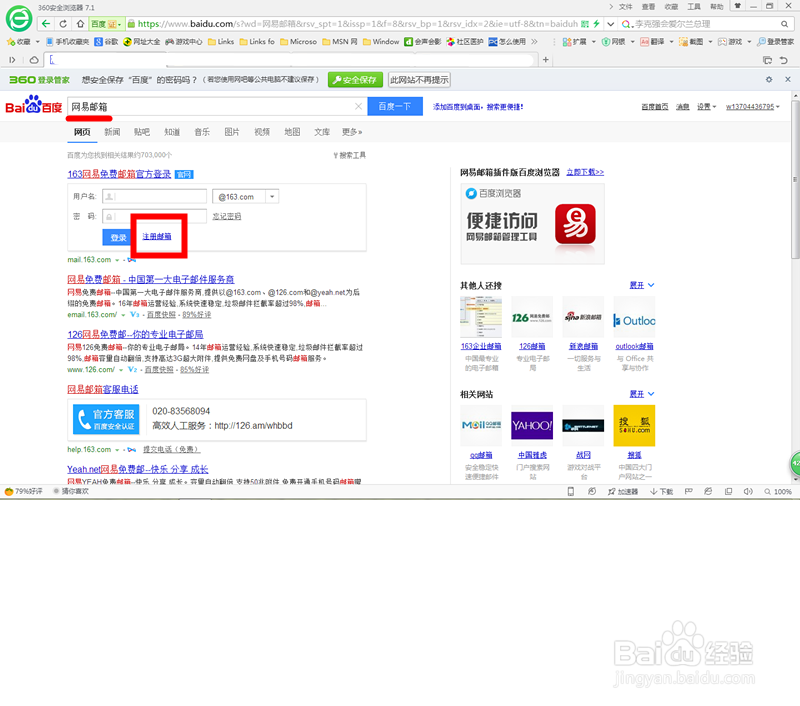Expand the w13704436795 account dropdown
This screenshot has width=800, height=706.
[x=753, y=107]
